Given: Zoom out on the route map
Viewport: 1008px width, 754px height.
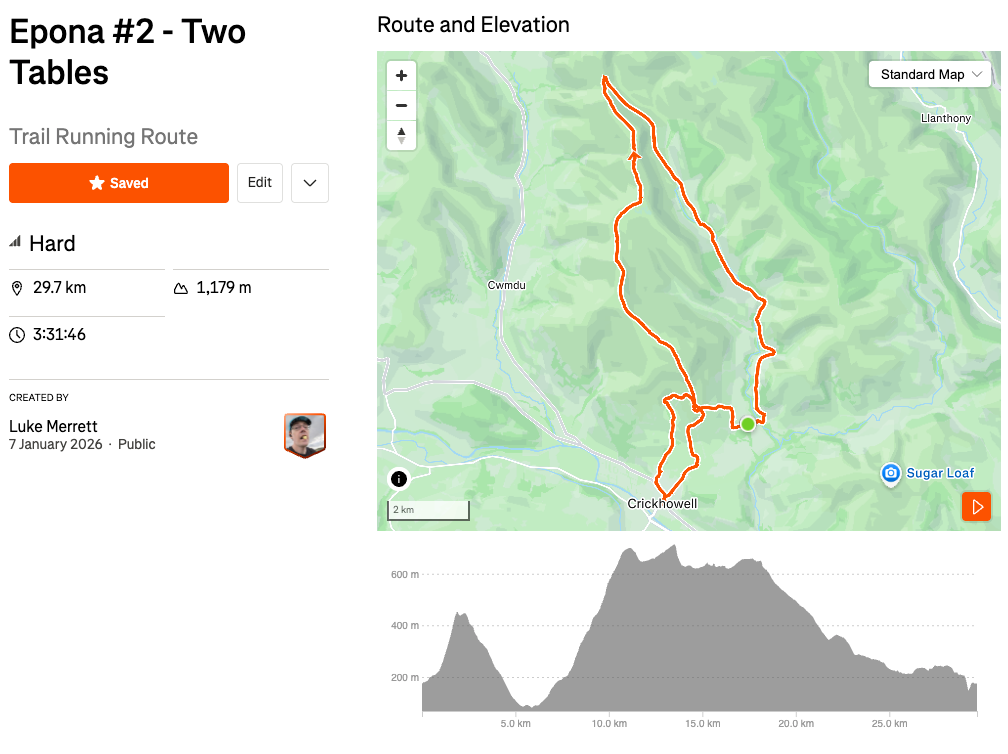Looking at the screenshot, I should (401, 105).
